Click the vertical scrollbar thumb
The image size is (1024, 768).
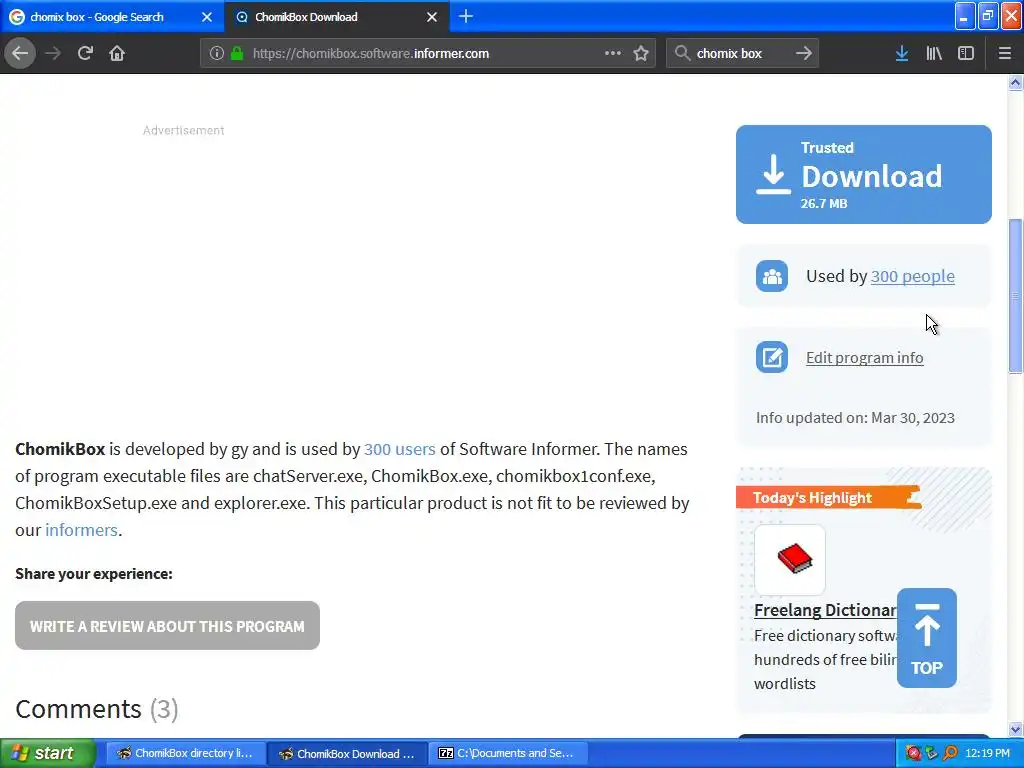(x=1015, y=296)
